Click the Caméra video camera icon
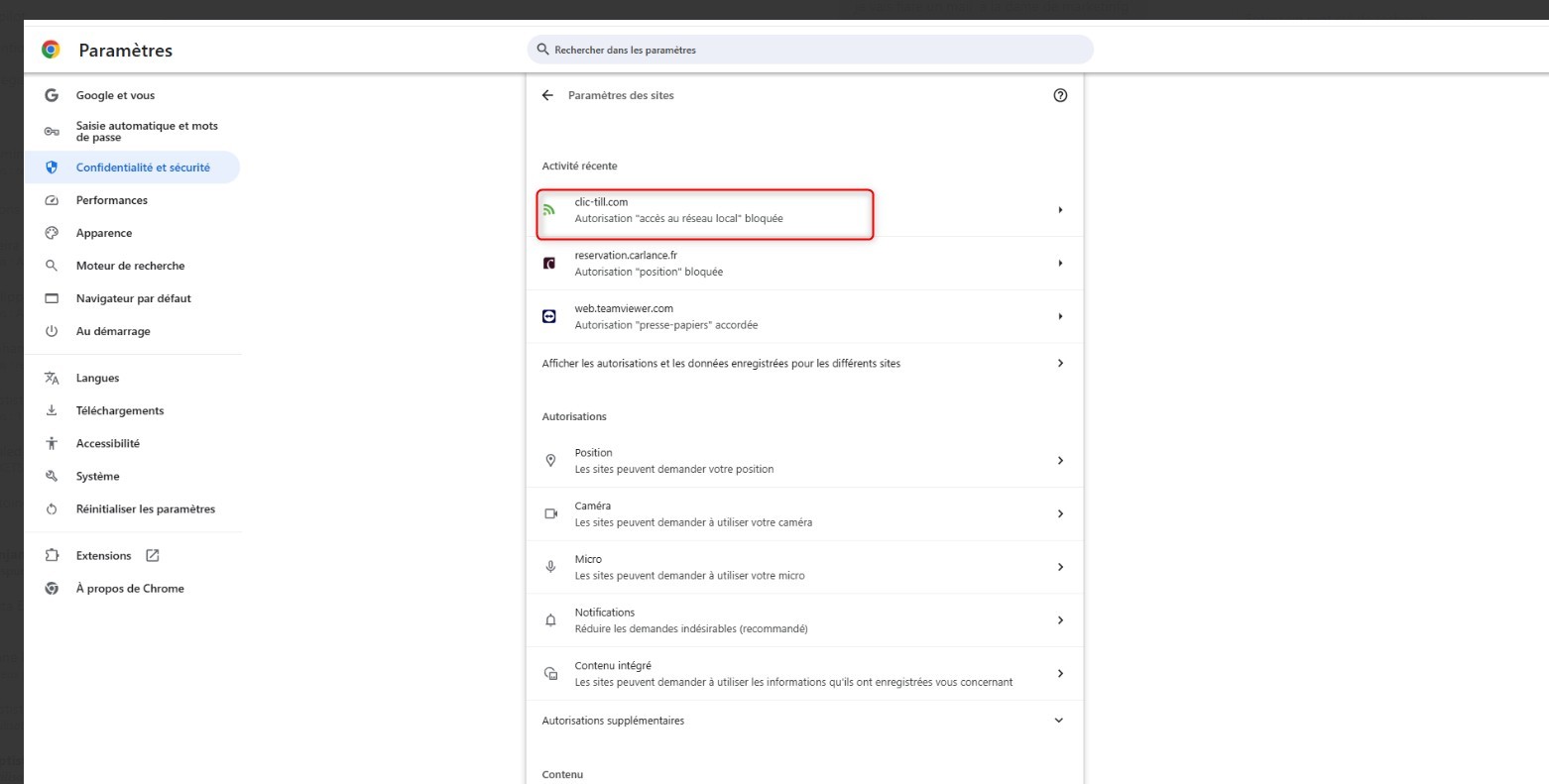 pyautogui.click(x=551, y=514)
